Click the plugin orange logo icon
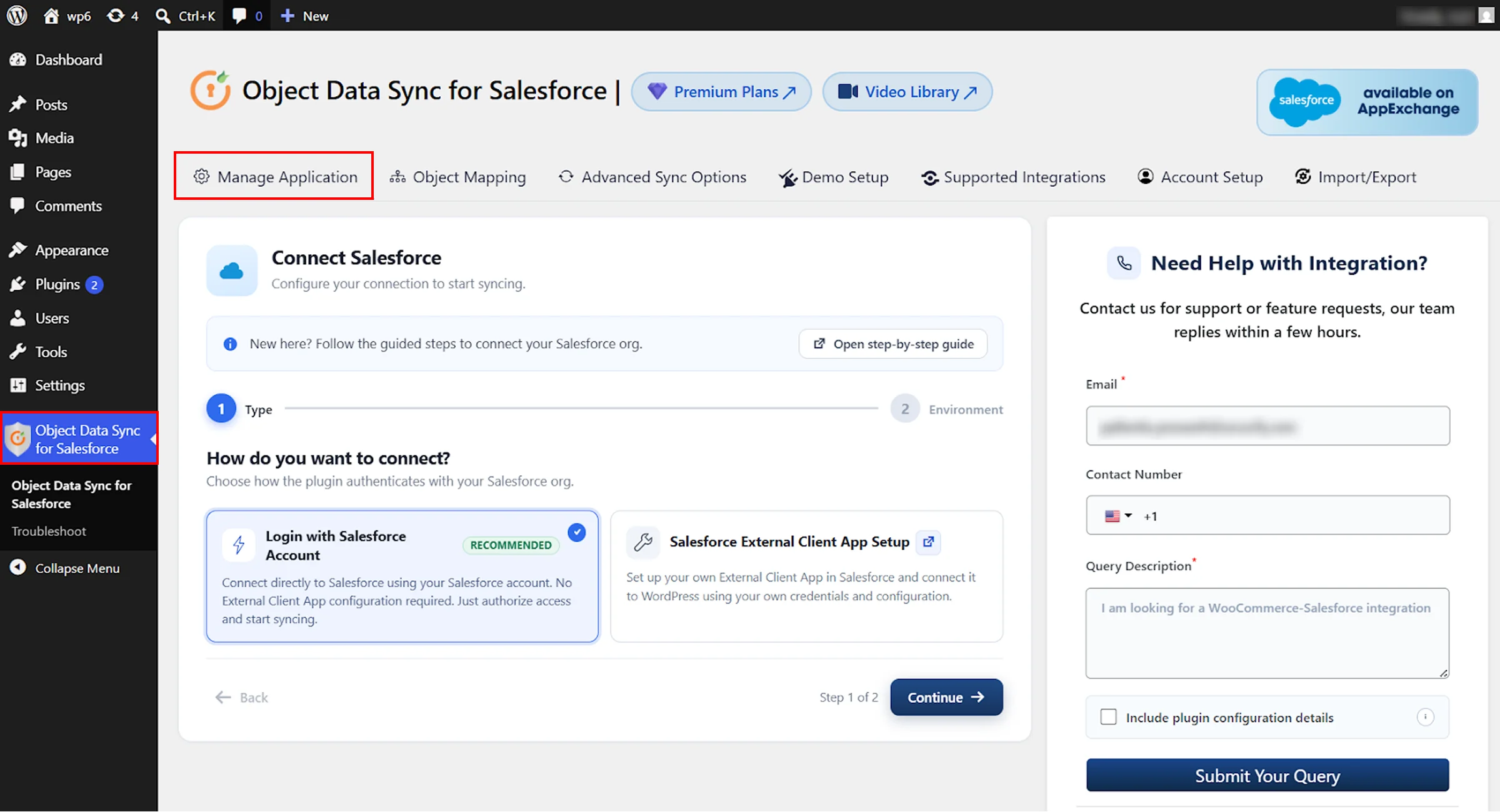This screenshot has width=1500, height=812. (x=211, y=91)
